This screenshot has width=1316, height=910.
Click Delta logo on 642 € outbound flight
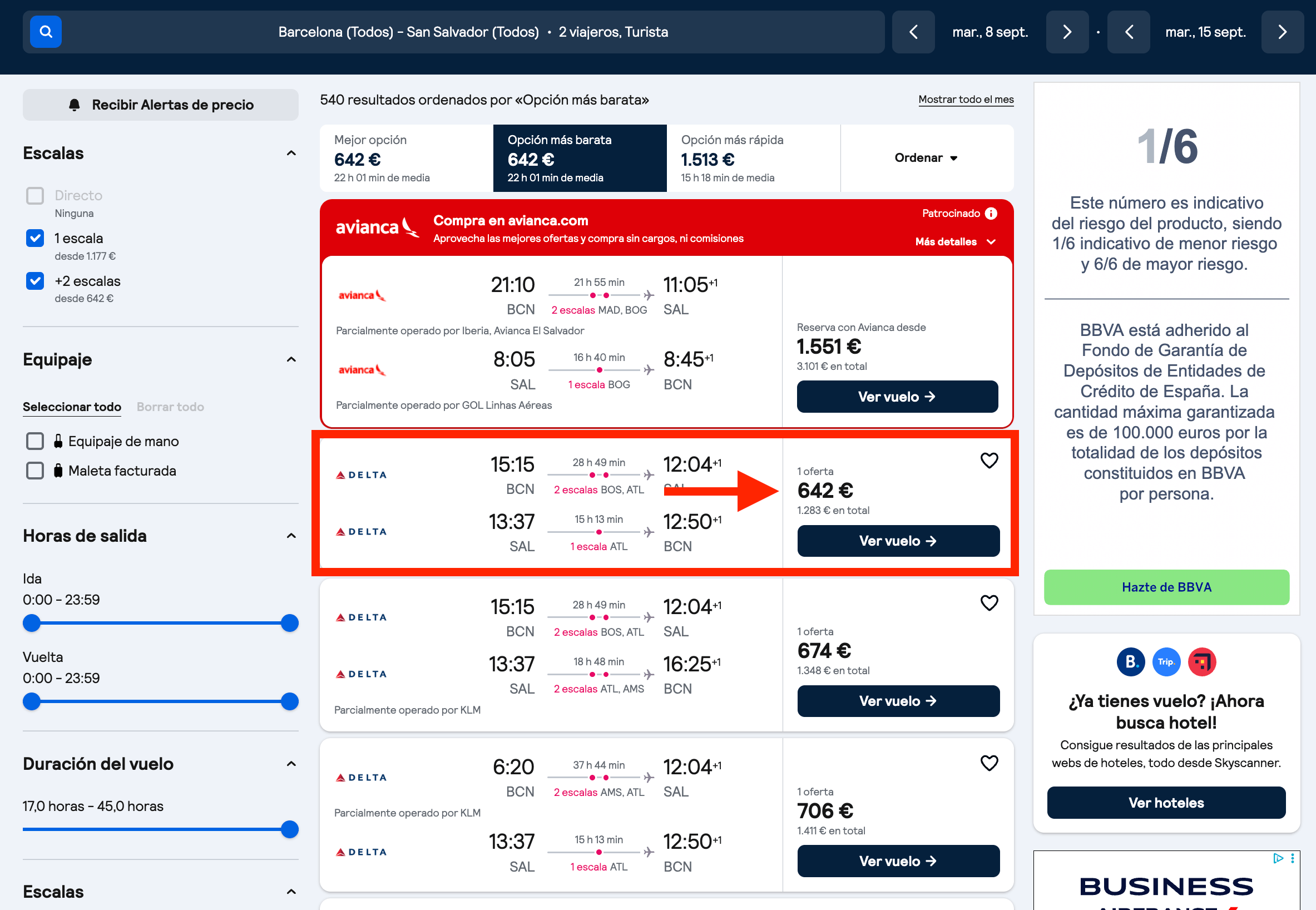coord(362,475)
